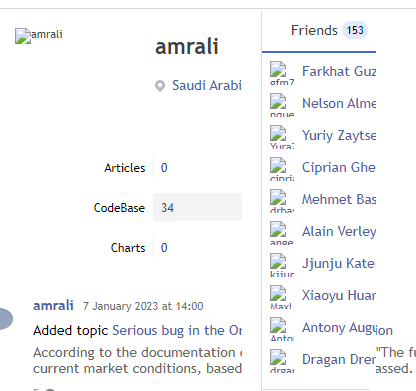Open the Saudi Arabia location link
Screen dimensions: 416x391
207,86
